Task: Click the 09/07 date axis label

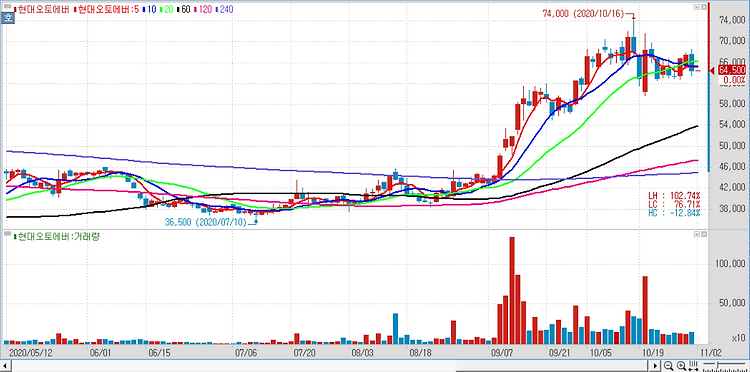Action: point(502,353)
